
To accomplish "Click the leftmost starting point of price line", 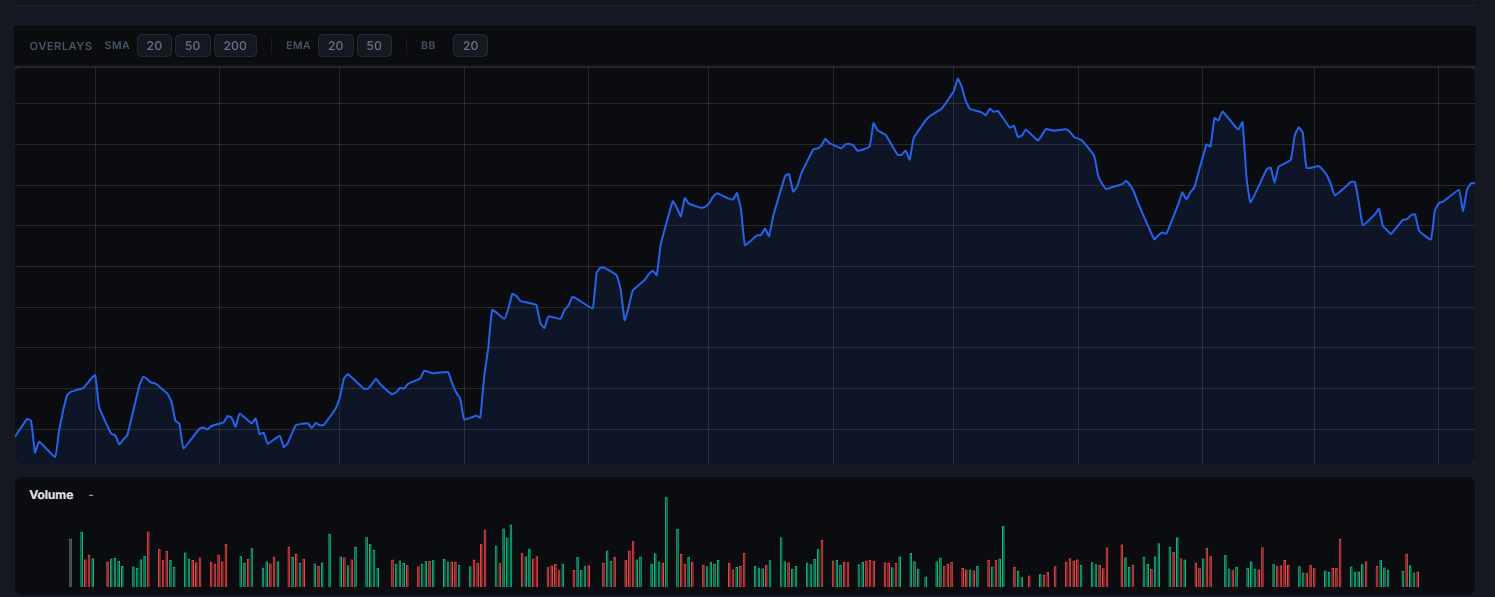I will pyautogui.click(x=16, y=437).
